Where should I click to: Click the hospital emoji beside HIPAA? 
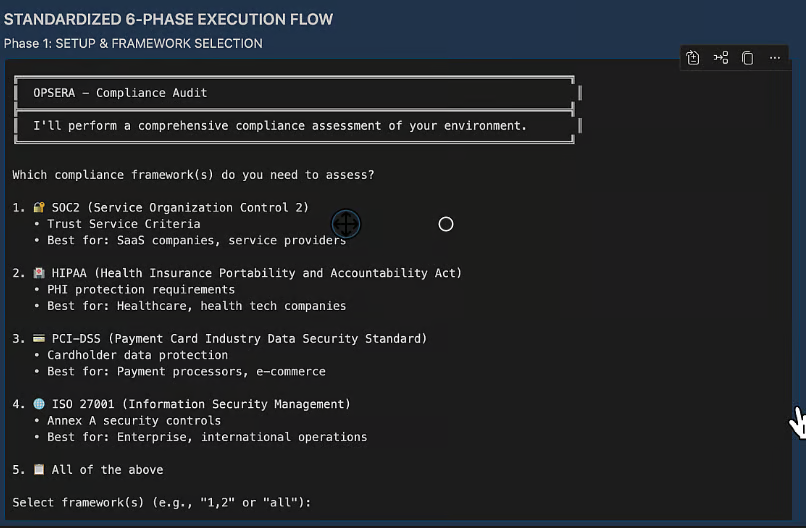click(x=39, y=273)
